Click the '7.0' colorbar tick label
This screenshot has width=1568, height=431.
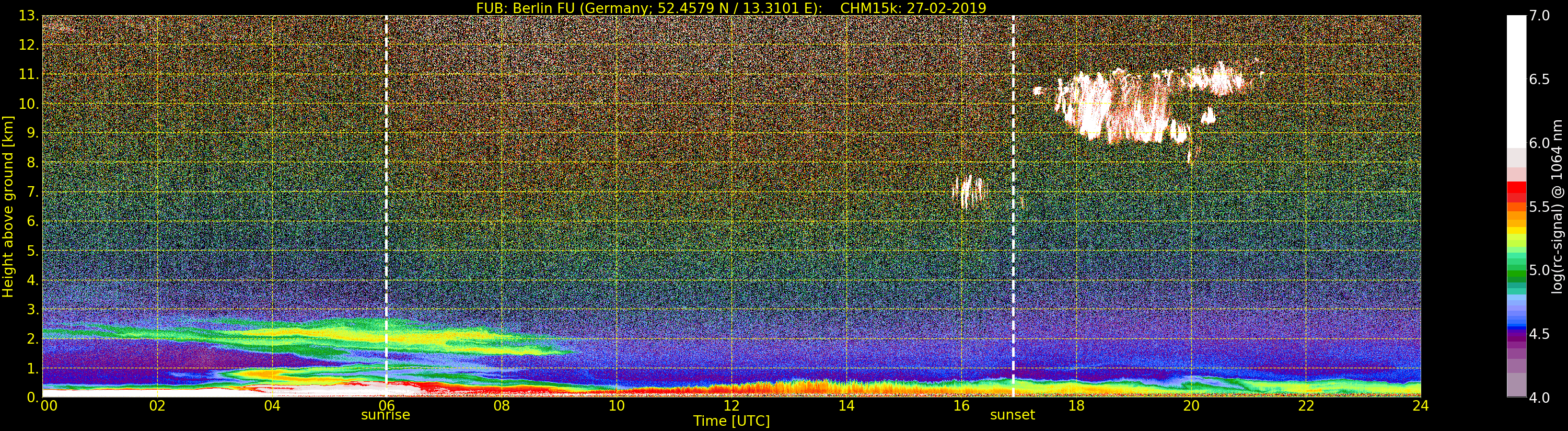click(1539, 16)
